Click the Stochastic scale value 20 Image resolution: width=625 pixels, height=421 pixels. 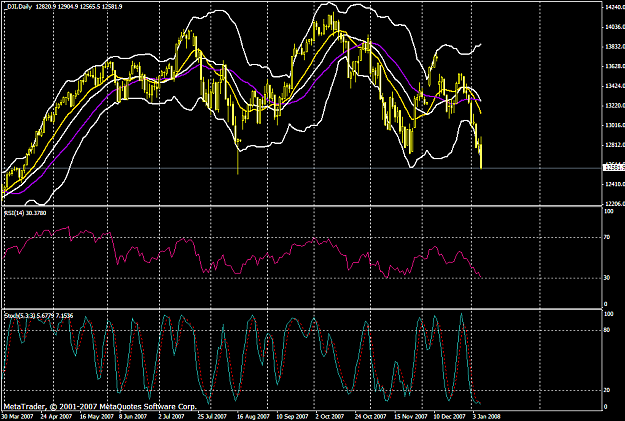pos(607,390)
